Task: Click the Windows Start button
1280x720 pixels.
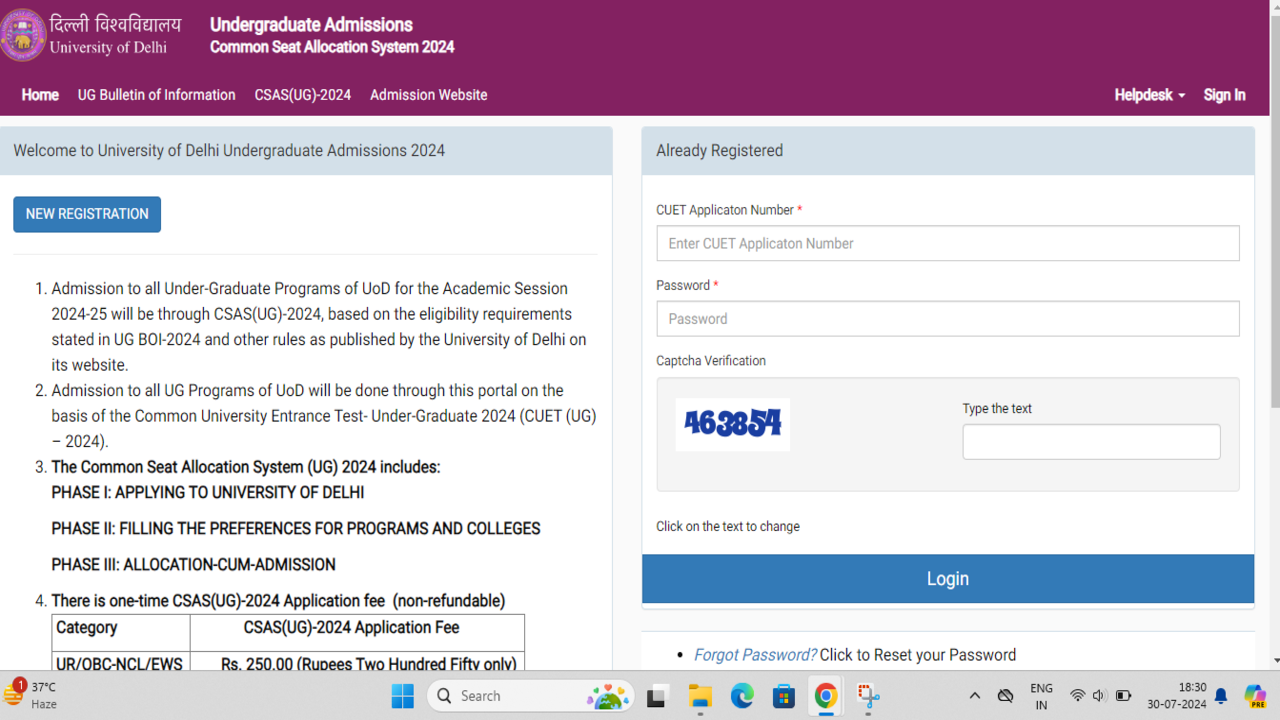Action: coord(402,696)
